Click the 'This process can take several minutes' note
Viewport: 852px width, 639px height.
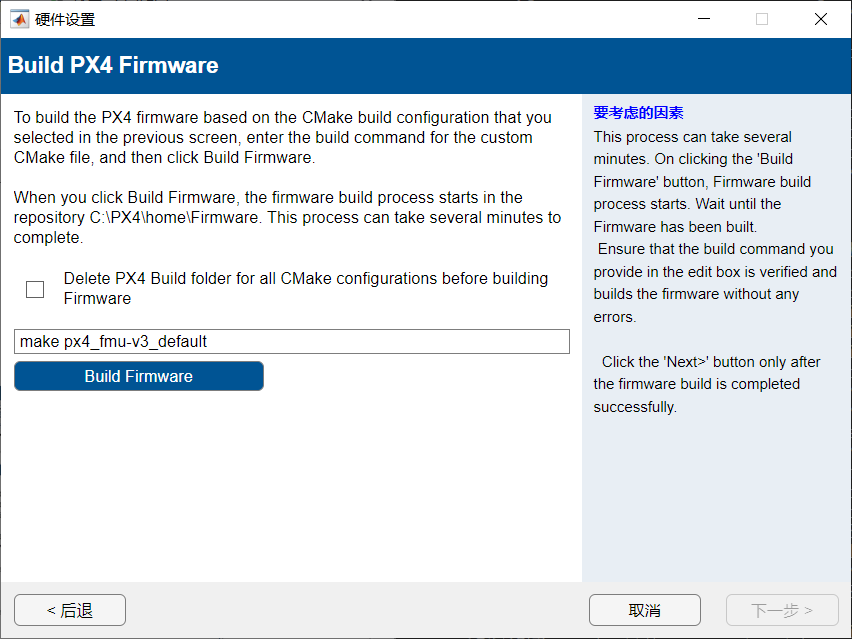click(x=701, y=181)
